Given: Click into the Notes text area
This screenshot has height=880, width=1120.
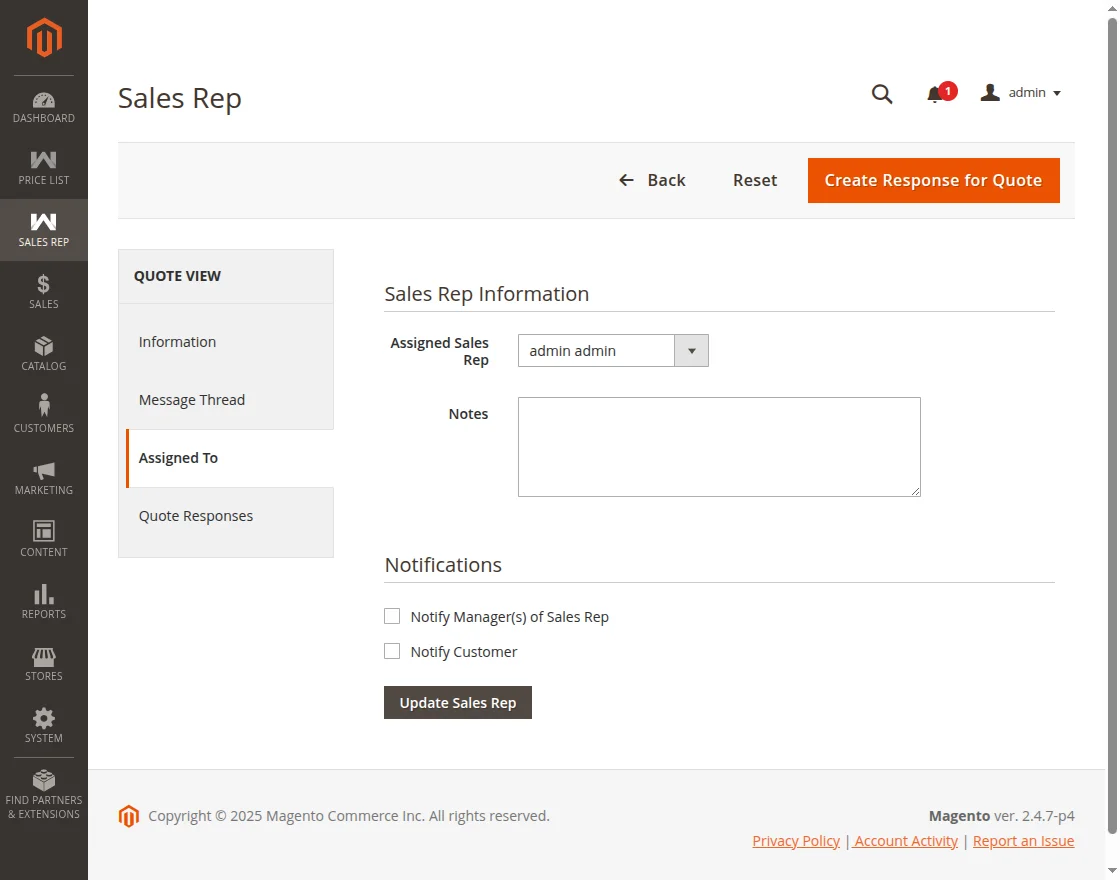Looking at the screenshot, I should 719,447.
